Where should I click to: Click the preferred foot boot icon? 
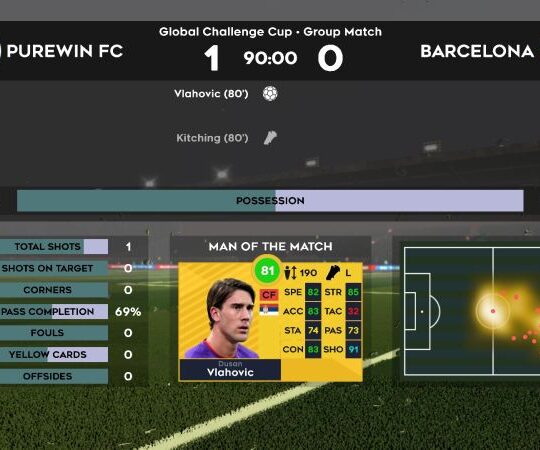click(333, 272)
